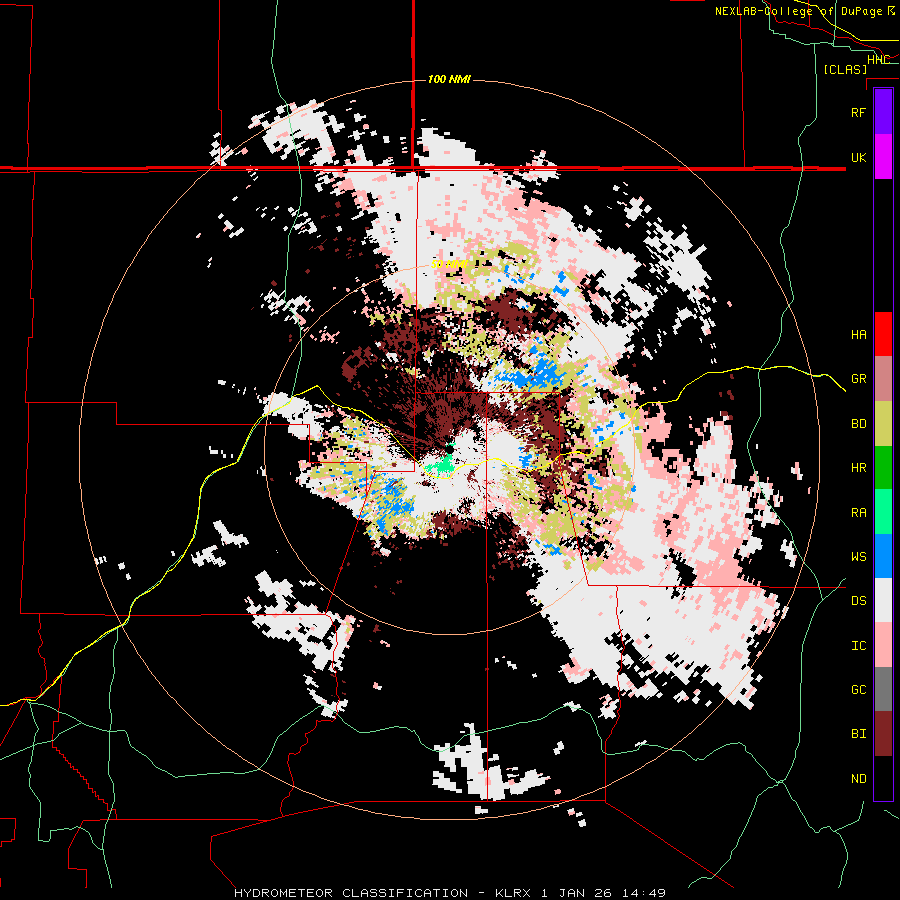Click the HA legend label

click(858, 334)
